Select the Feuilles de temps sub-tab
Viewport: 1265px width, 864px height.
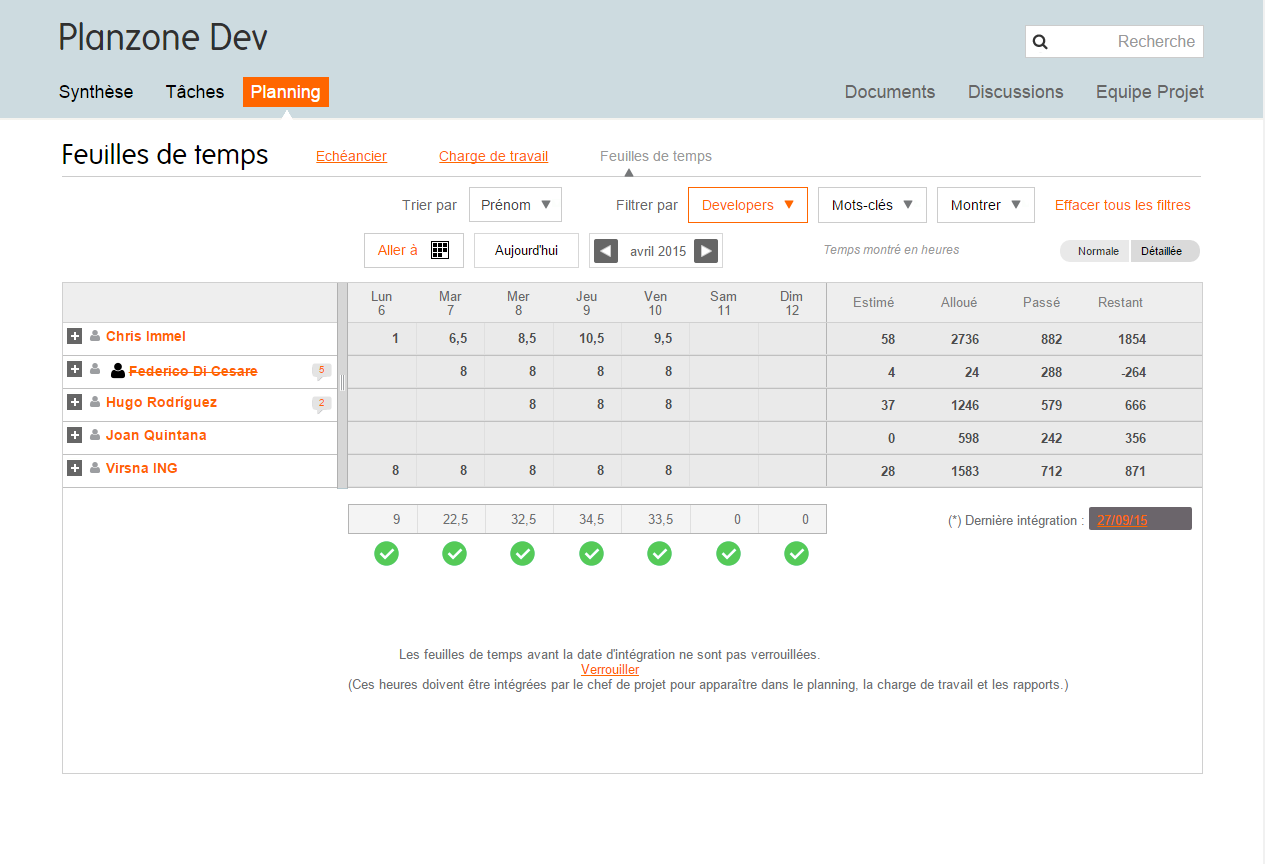(656, 156)
